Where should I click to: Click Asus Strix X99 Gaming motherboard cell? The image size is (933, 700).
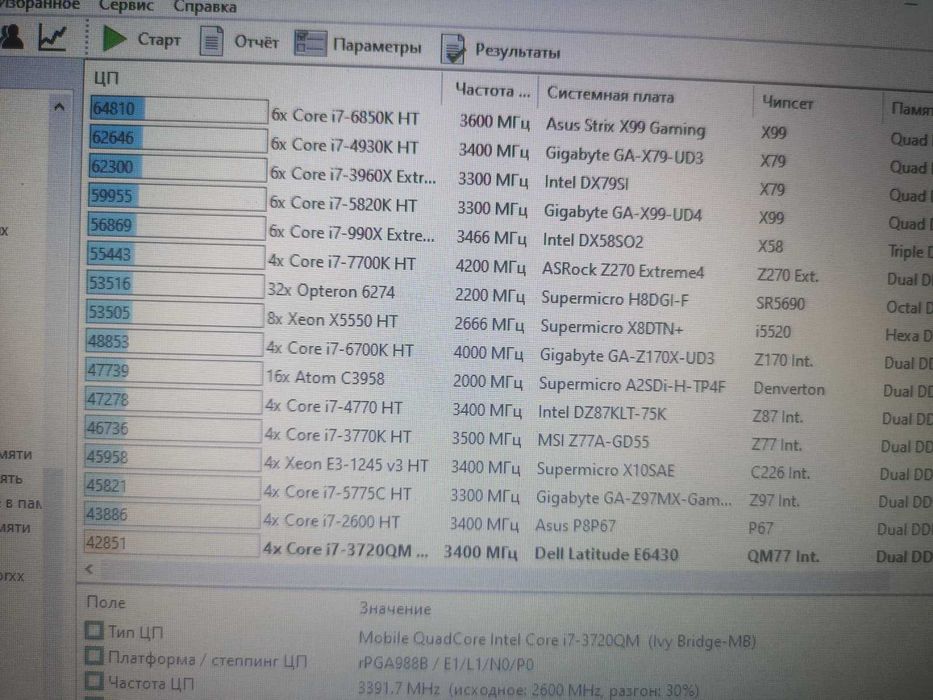(625, 127)
